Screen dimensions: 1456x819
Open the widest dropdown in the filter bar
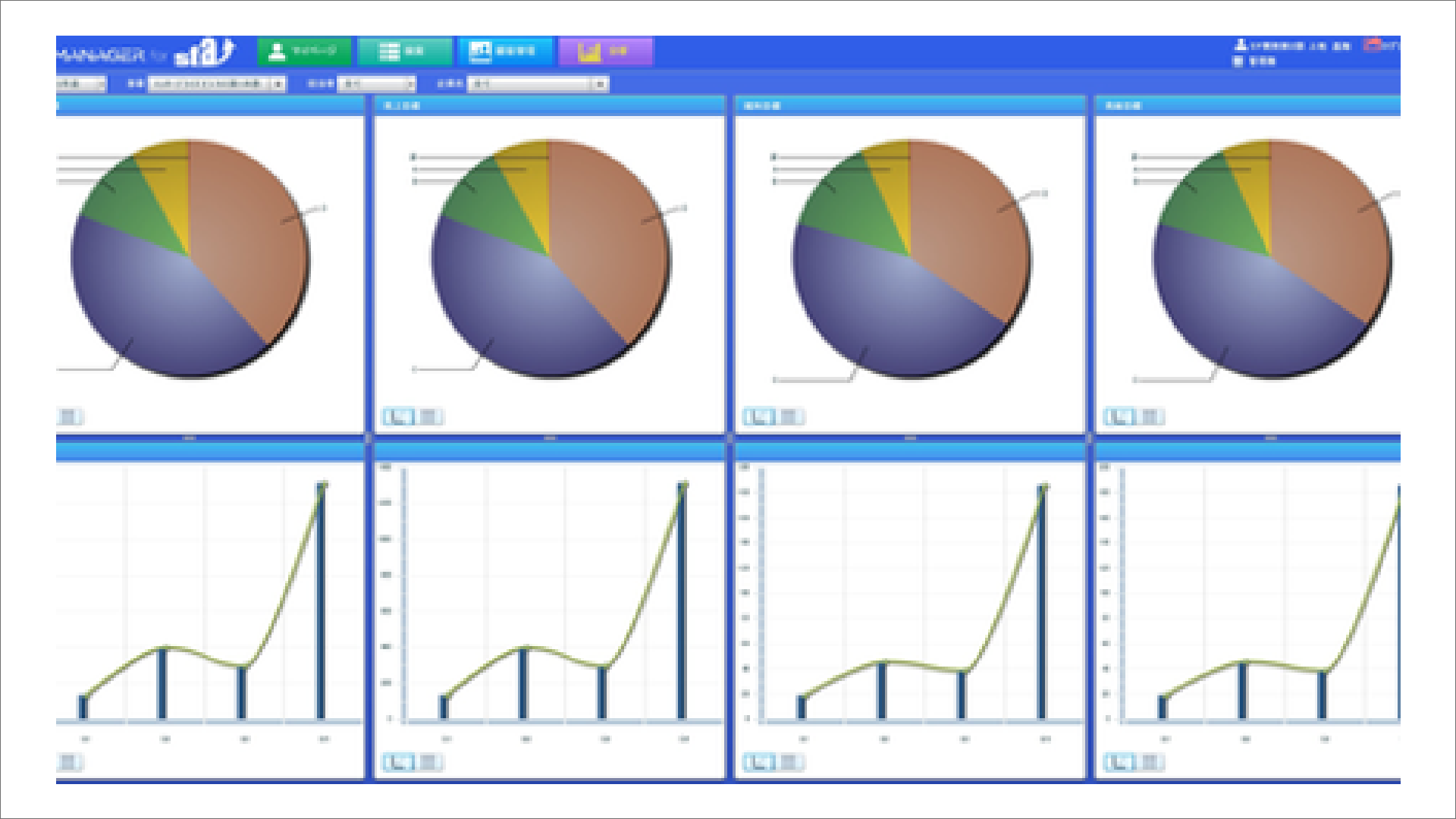tap(217, 83)
